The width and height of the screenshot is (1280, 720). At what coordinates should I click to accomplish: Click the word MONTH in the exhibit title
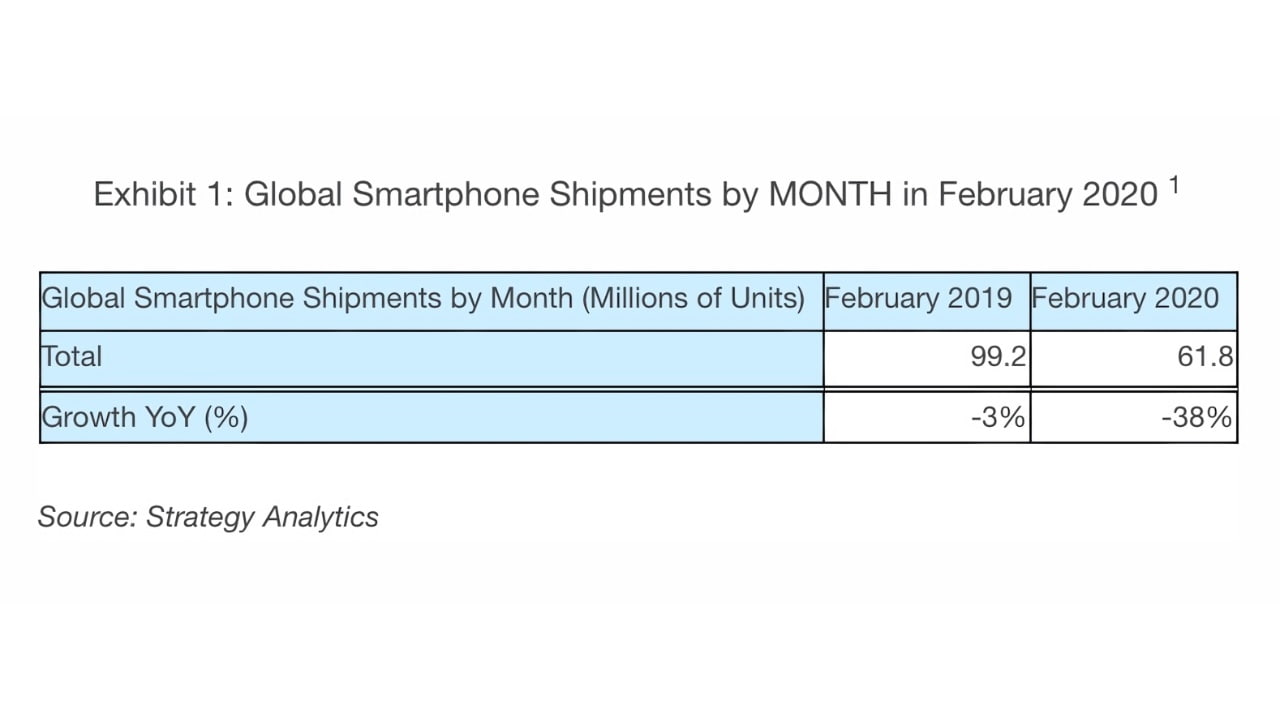pyautogui.click(x=829, y=194)
